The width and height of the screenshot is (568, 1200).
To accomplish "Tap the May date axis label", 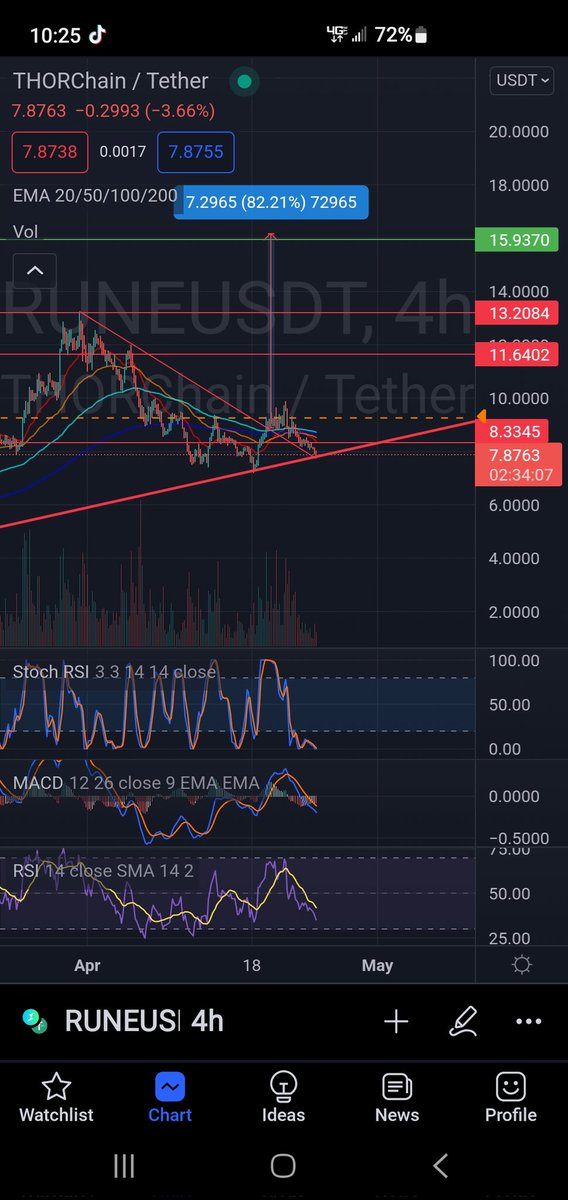I will click(377, 965).
